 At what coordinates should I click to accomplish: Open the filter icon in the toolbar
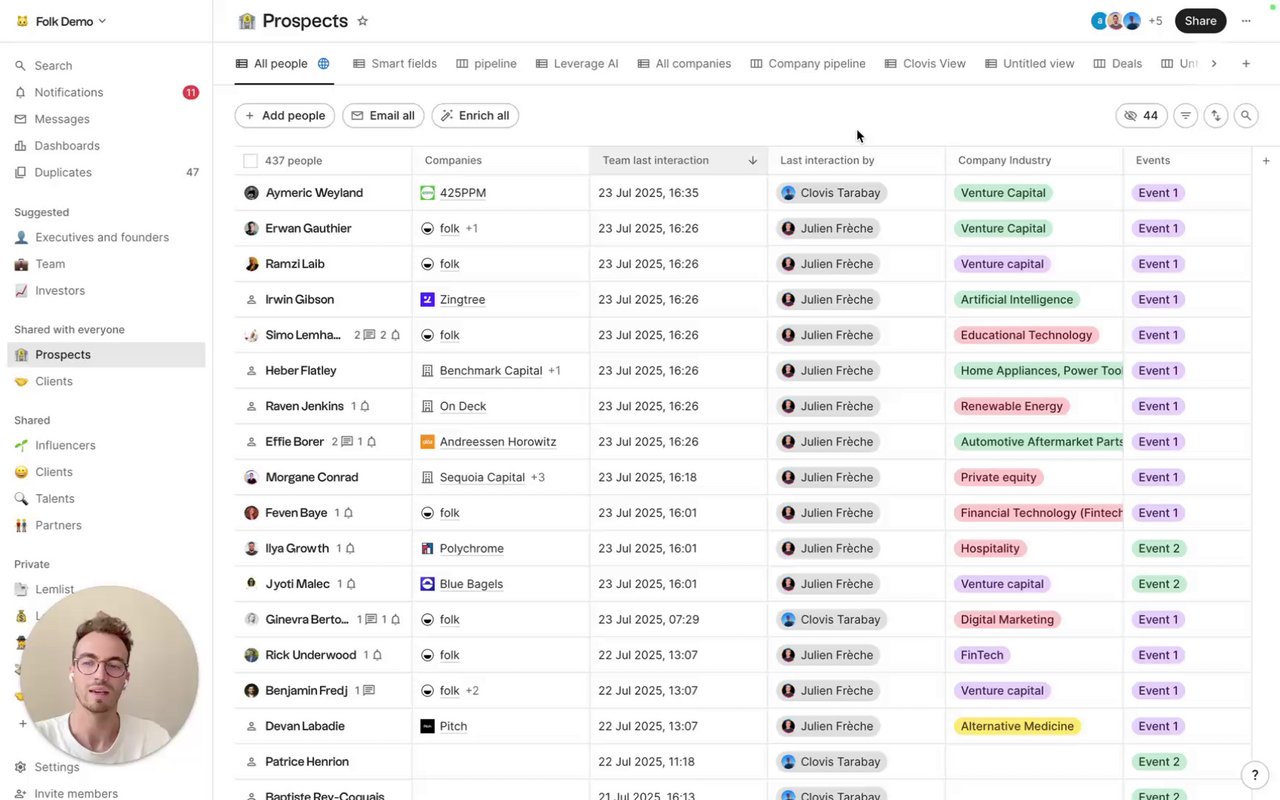pos(1185,116)
